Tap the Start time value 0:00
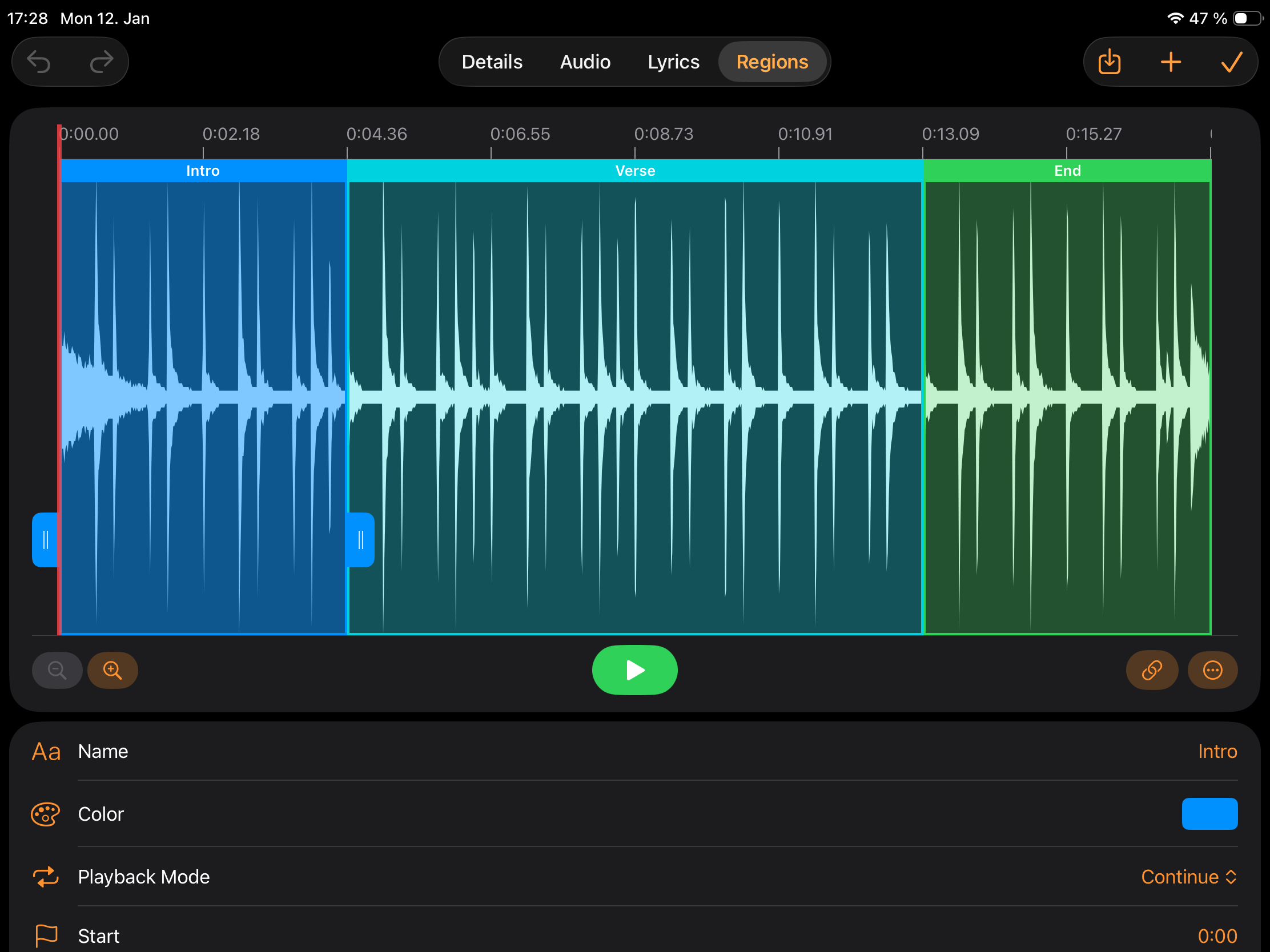This screenshot has height=952, width=1270. pyautogui.click(x=1216, y=936)
